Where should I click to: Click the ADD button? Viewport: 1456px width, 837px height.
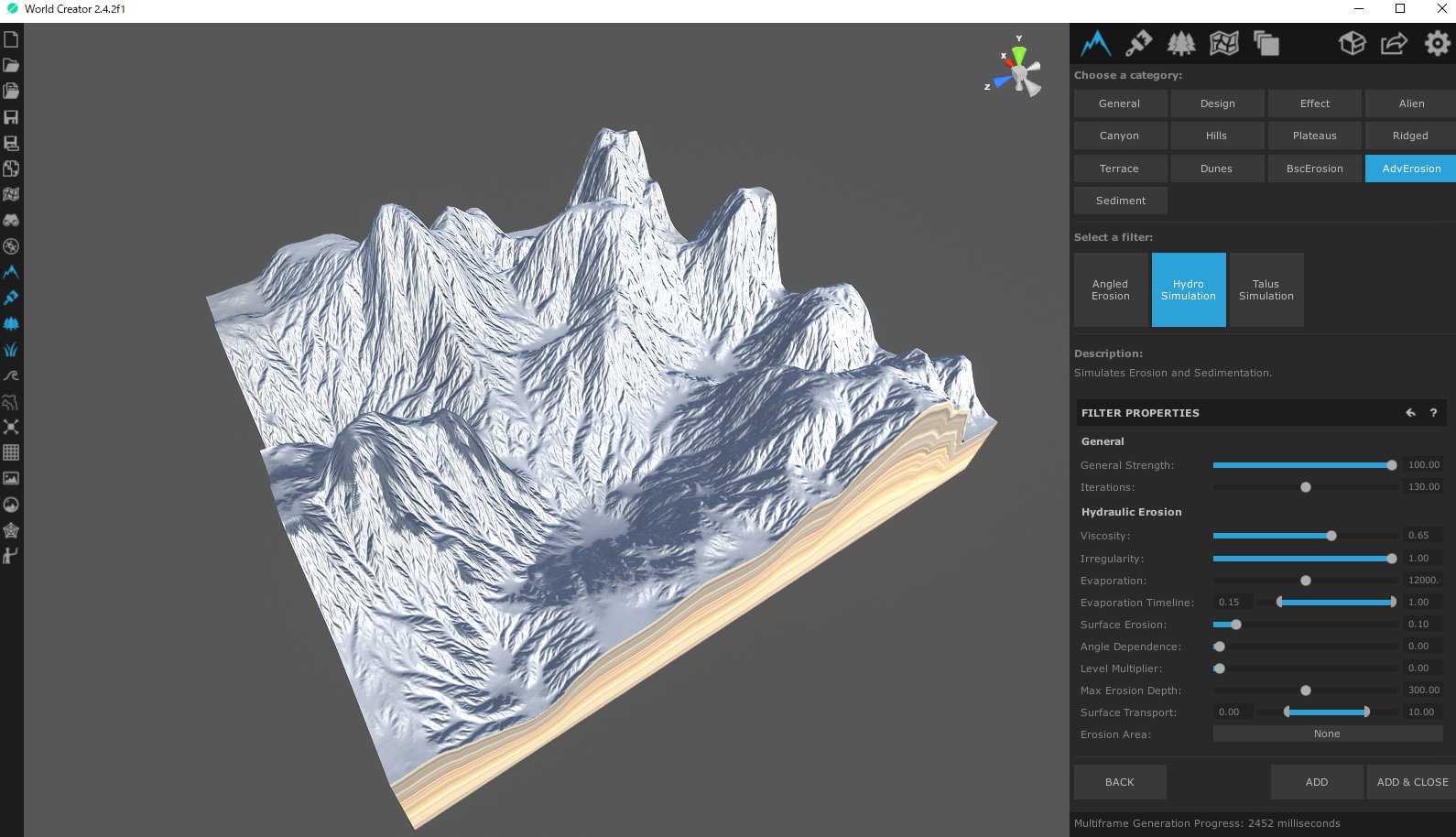[x=1317, y=782]
